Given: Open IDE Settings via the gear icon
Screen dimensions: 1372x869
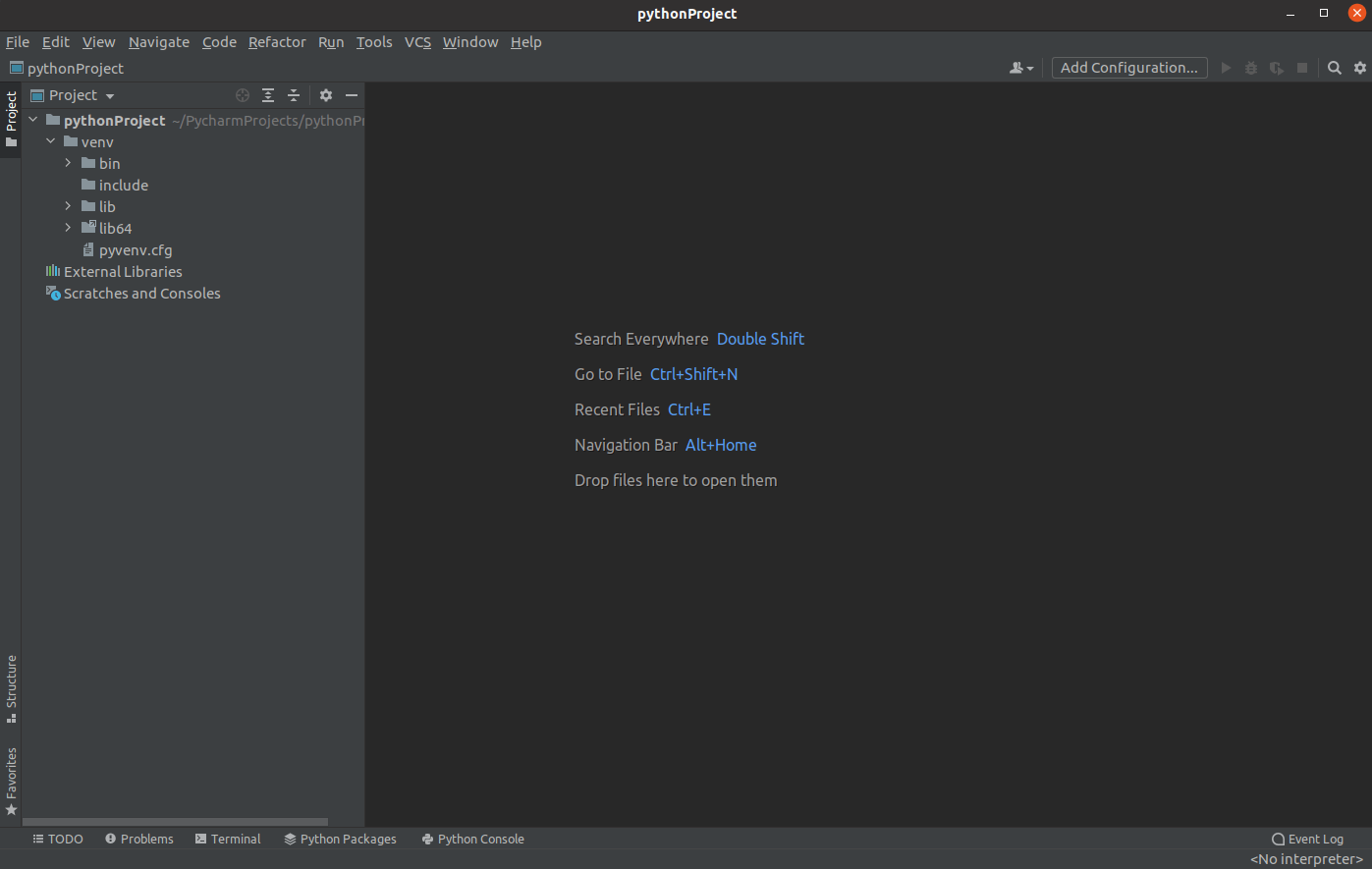Looking at the screenshot, I should (1359, 68).
